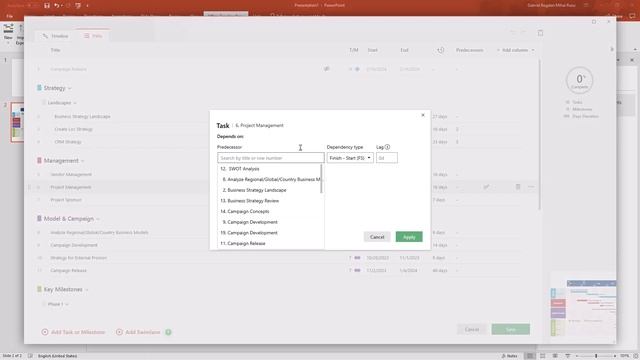Click the Campaign Release row title
The image size is (640, 360).
[69, 271]
